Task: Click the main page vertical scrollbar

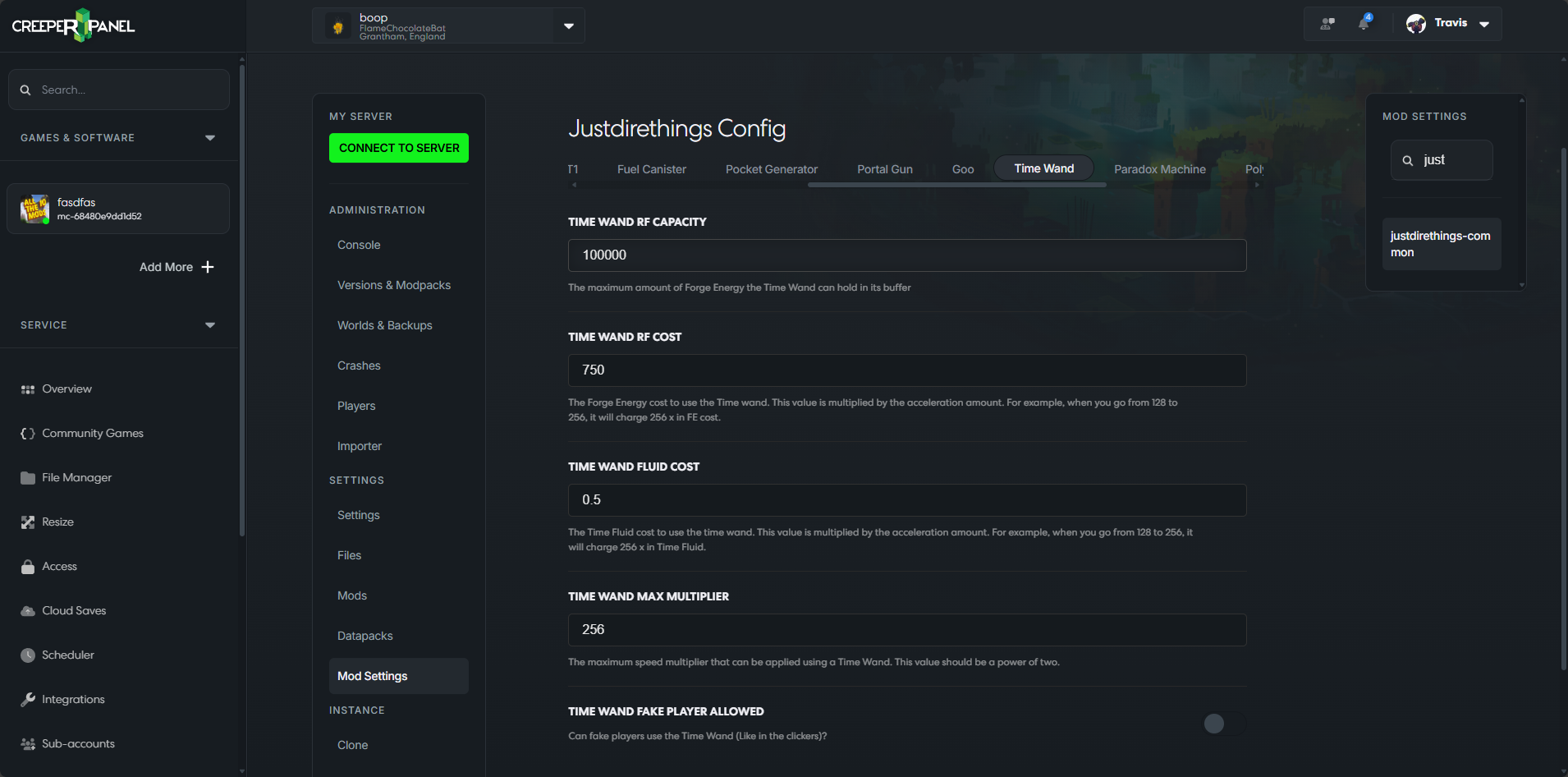Action: 1564,409
